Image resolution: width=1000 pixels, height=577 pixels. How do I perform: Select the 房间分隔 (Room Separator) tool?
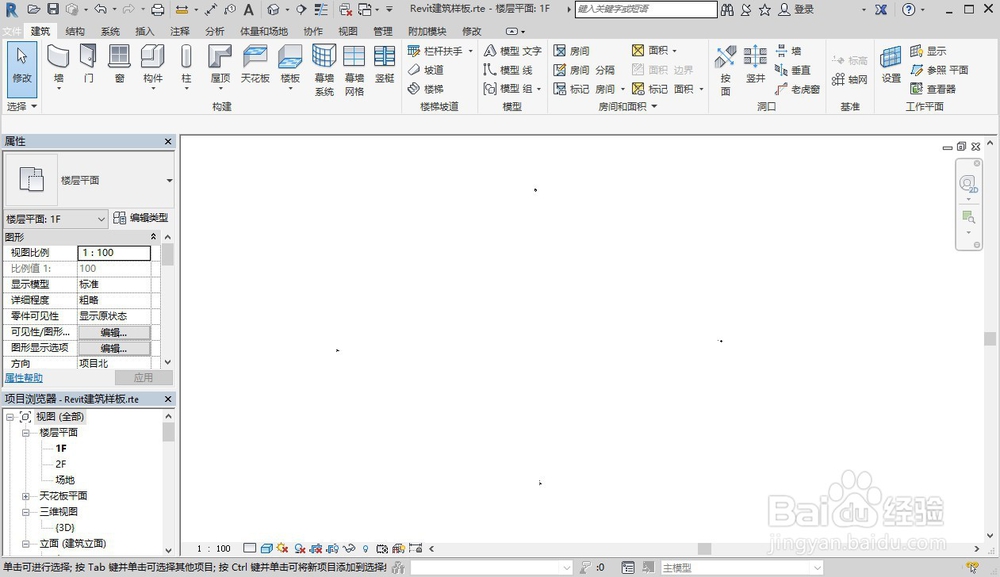click(584, 69)
